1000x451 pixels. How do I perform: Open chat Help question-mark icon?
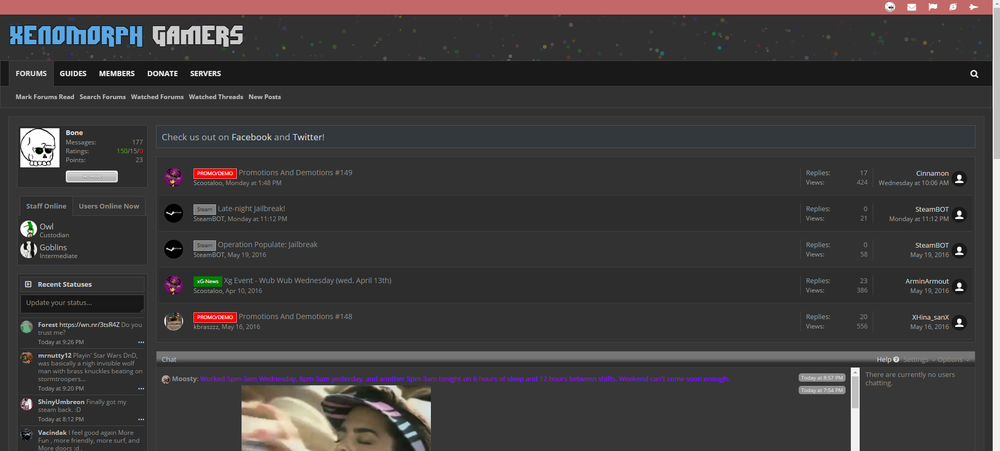click(x=896, y=360)
